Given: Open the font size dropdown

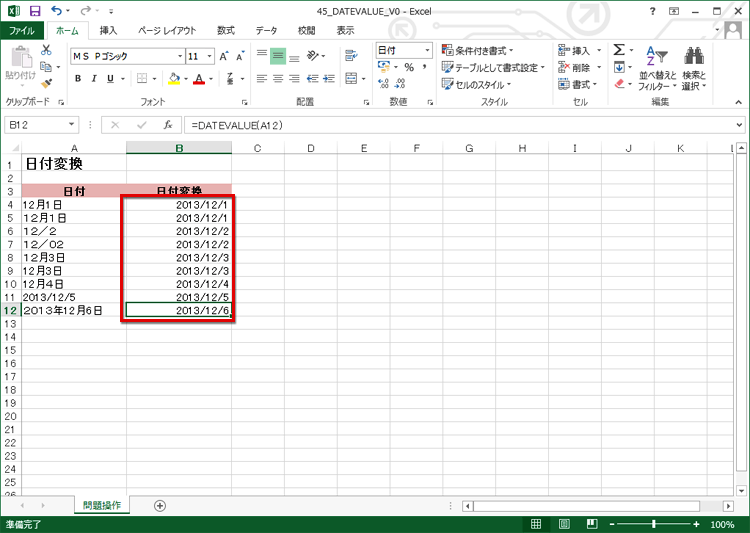Looking at the screenshot, I should tap(209, 56).
